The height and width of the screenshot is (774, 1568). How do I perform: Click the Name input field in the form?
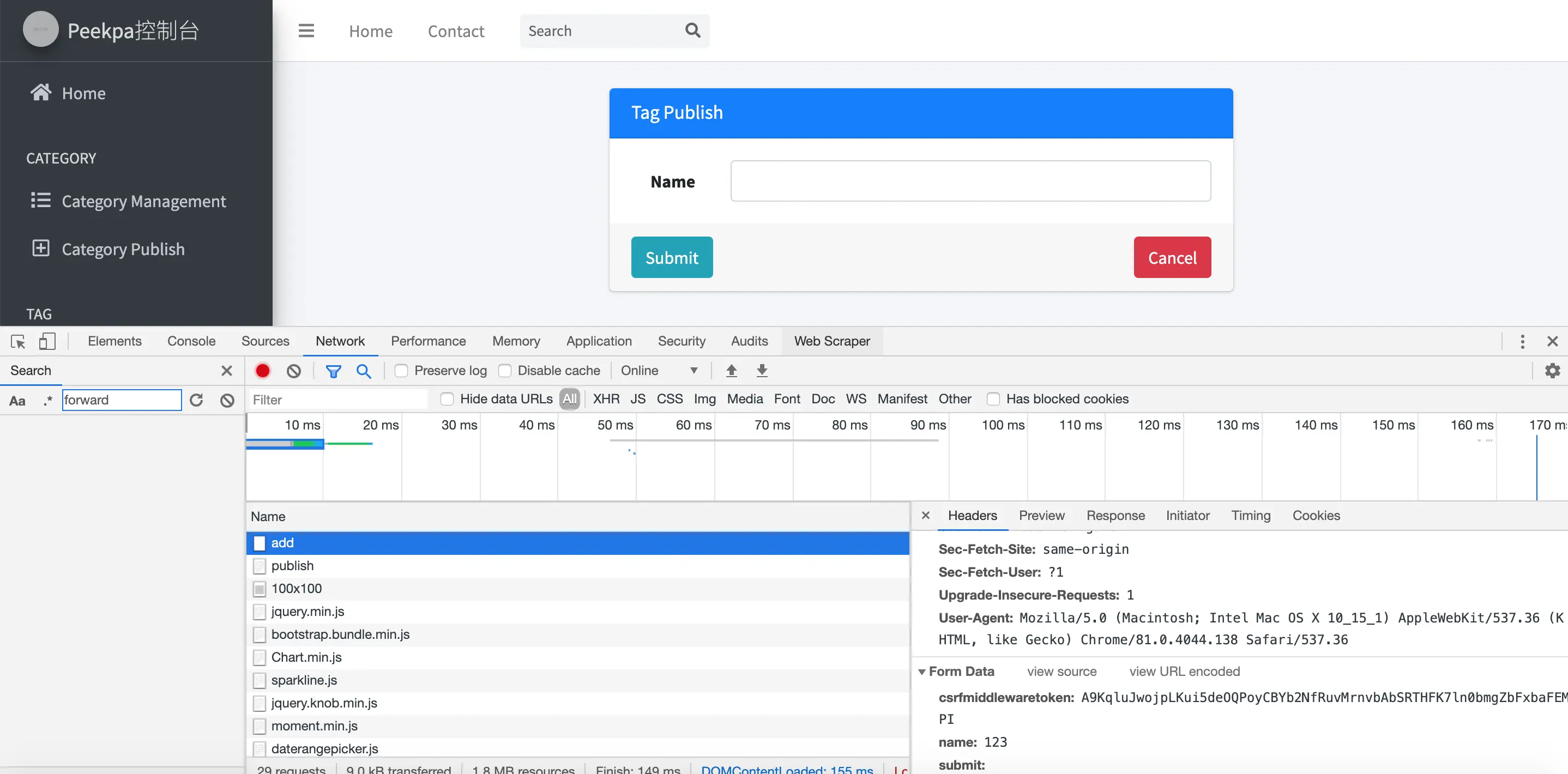(970, 181)
